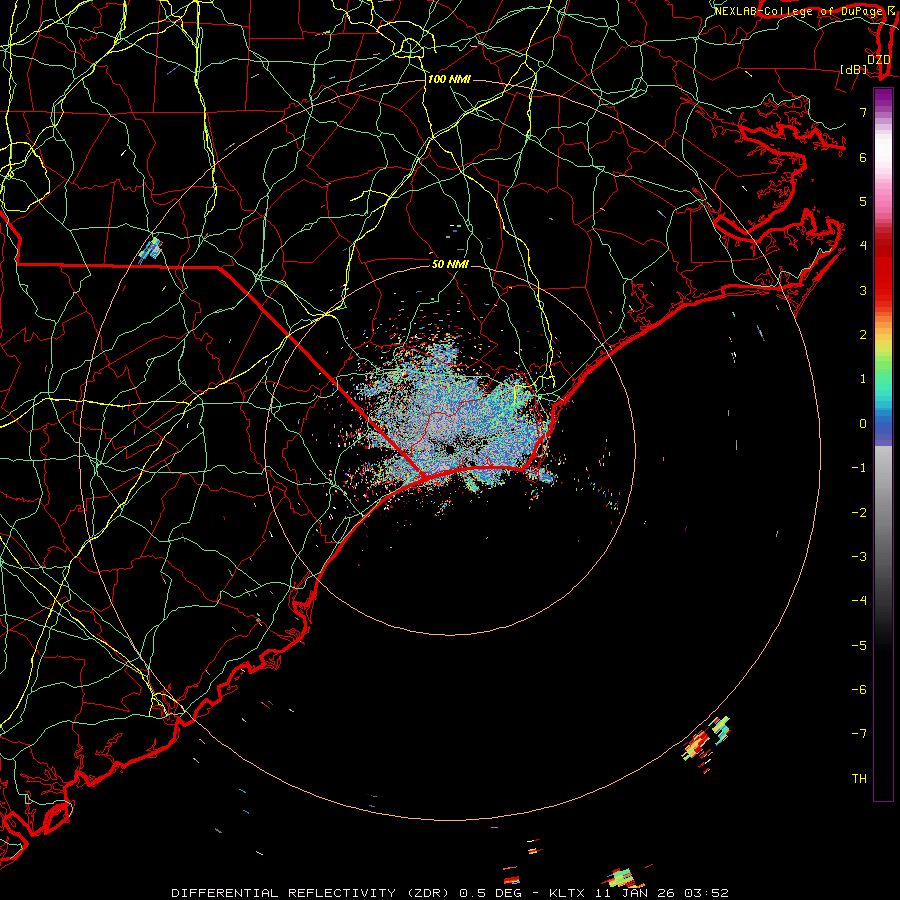This screenshot has width=900, height=900.
Task: Click the 0 dB value on the color scale
Action: [863, 424]
